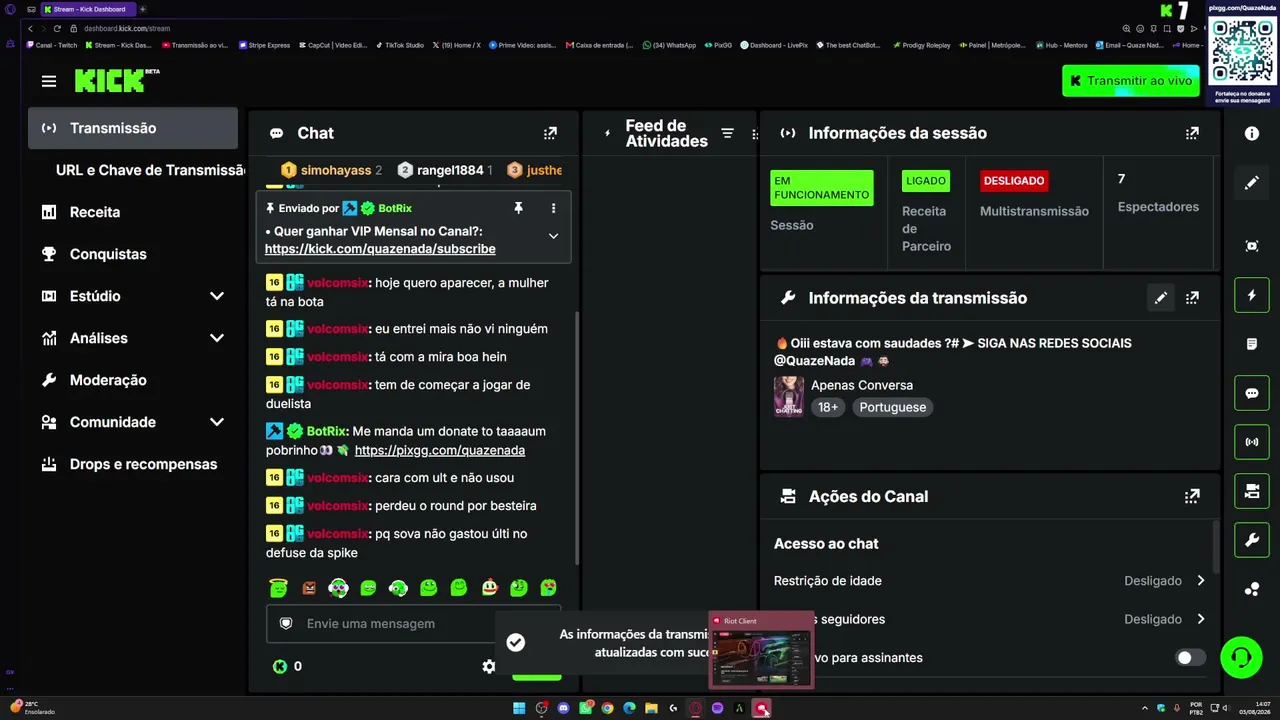Image resolution: width=1280 pixels, height=720 pixels.
Task: Open the pinned message three-dot options
Action: pyautogui.click(x=553, y=208)
